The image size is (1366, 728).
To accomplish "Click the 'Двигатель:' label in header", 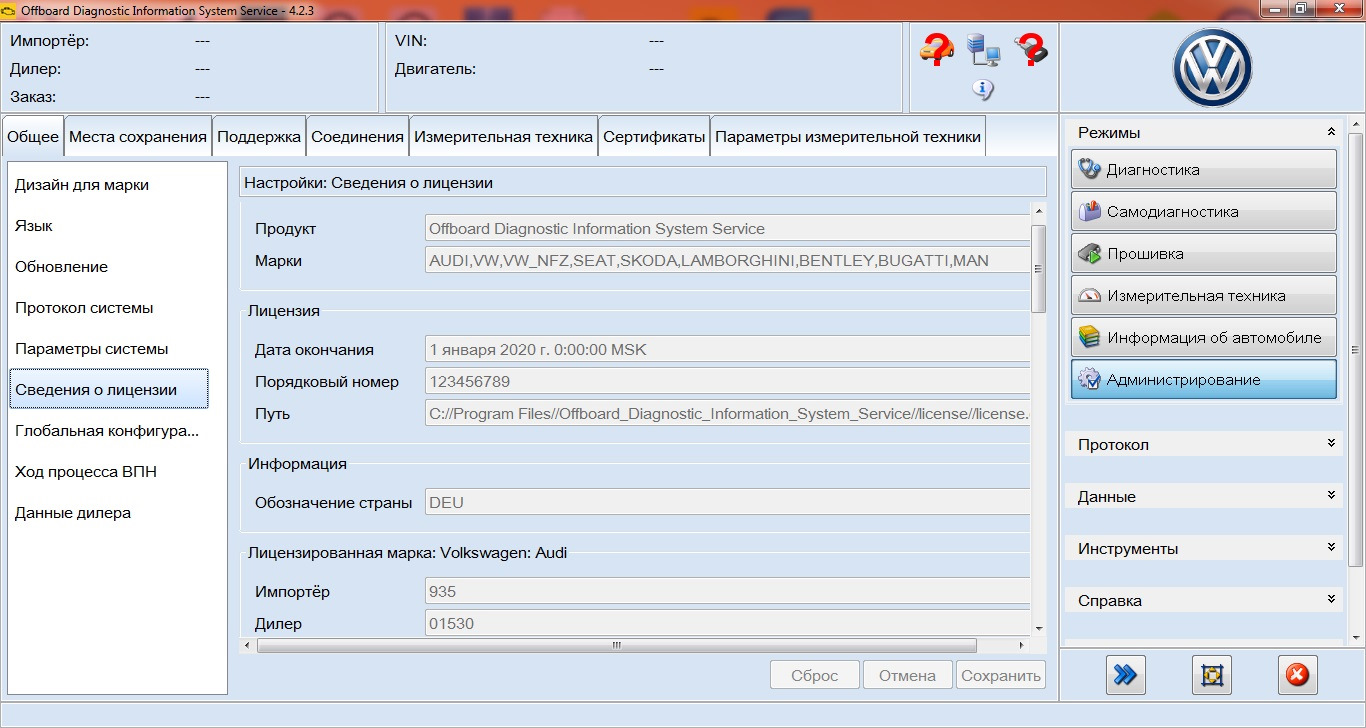I will (435, 69).
